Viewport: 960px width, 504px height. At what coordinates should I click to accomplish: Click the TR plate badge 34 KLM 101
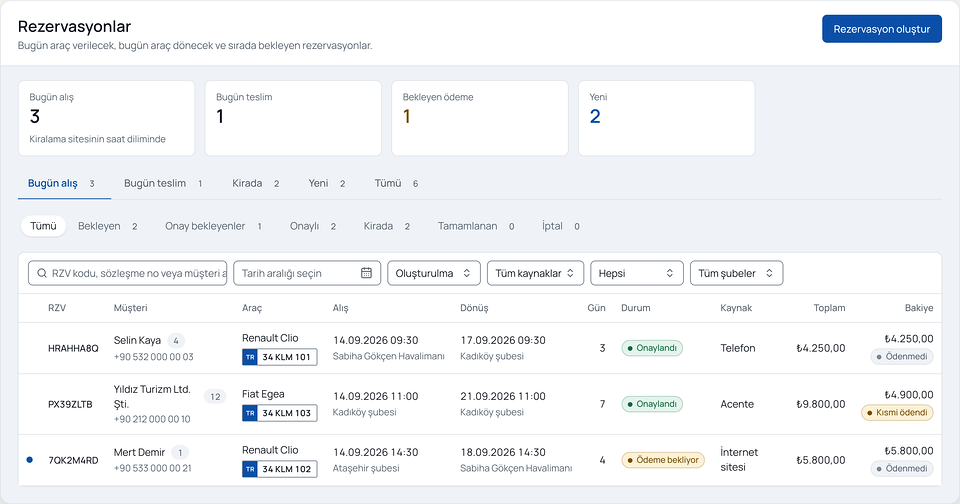[280, 357]
